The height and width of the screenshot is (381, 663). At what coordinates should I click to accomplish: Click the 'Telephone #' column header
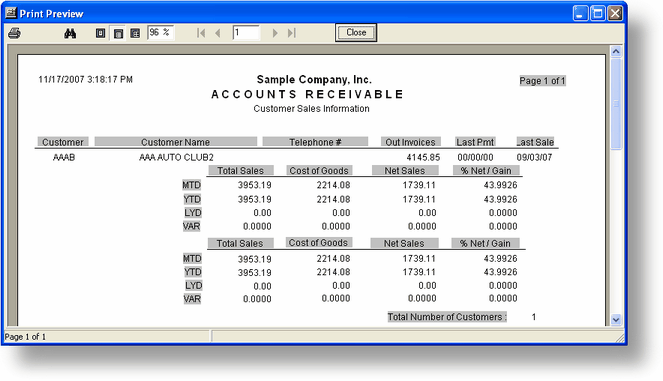tap(315, 142)
